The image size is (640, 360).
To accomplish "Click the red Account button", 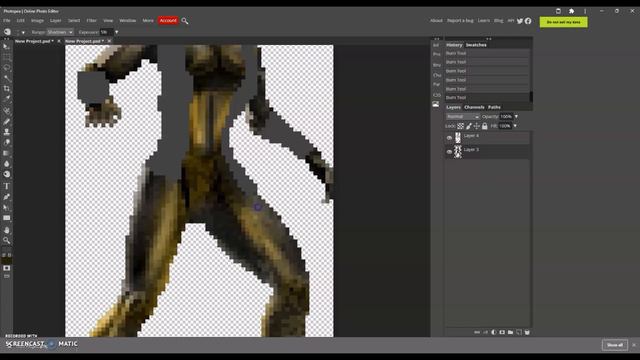I will pyautogui.click(x=168, y=20).
